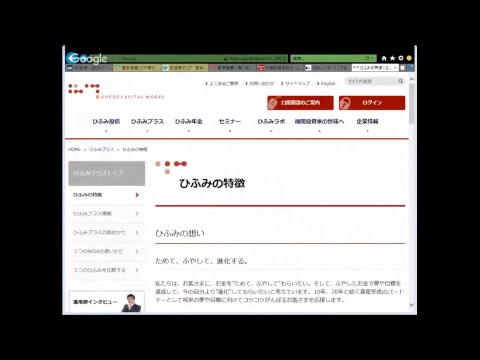
Task: Click the page scrollbar down arrow
Action: coord(412,305)
